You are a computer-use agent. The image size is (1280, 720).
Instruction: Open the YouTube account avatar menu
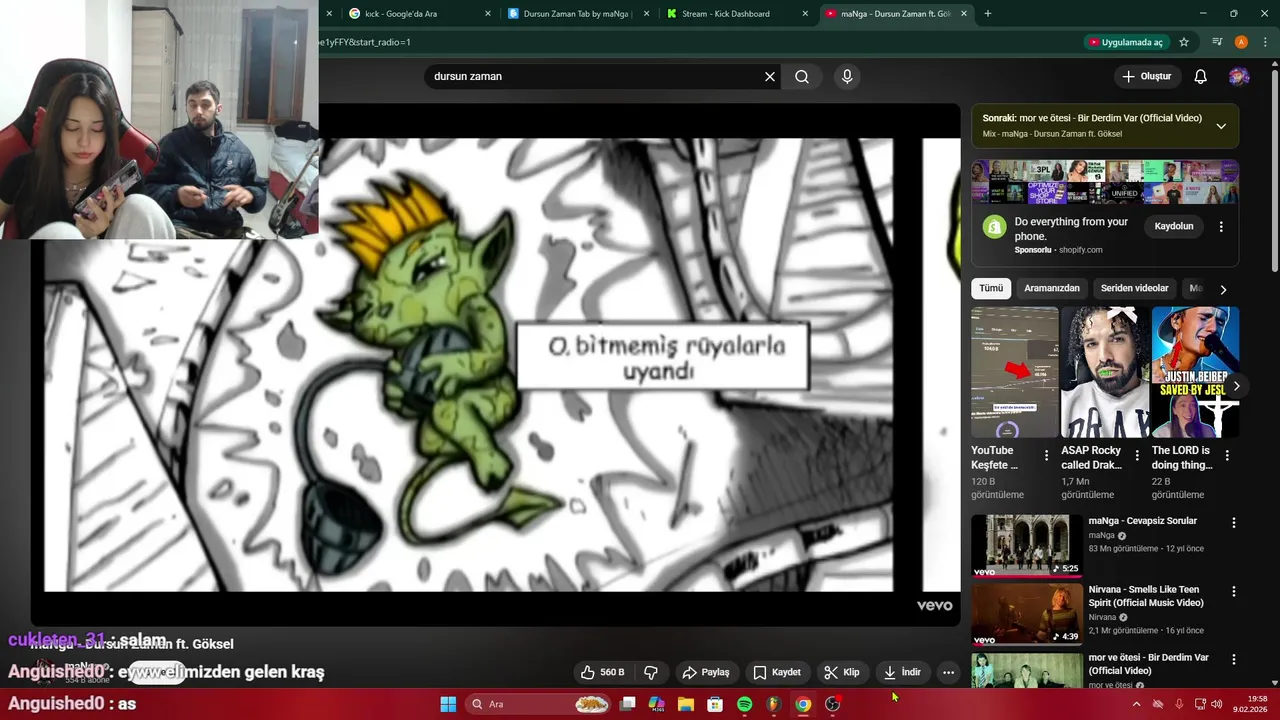coord(1239,76)
